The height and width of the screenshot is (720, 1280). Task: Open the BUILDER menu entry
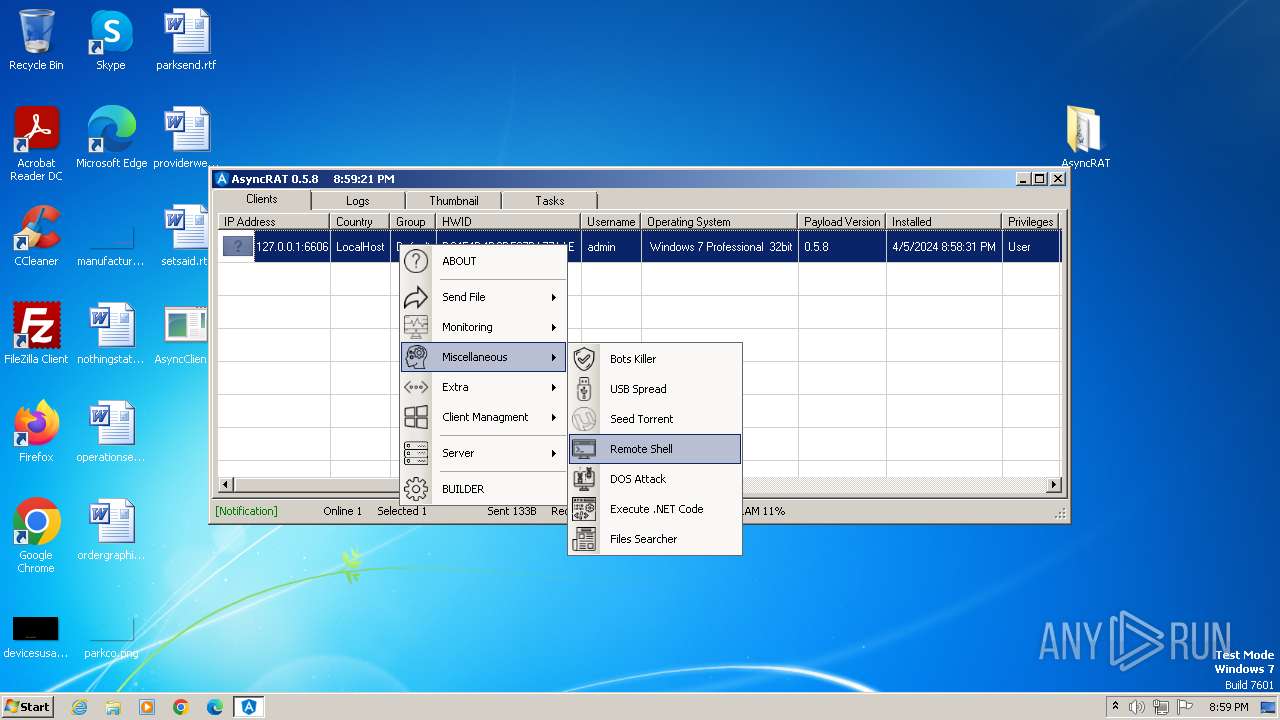click(x=483, y=489)
